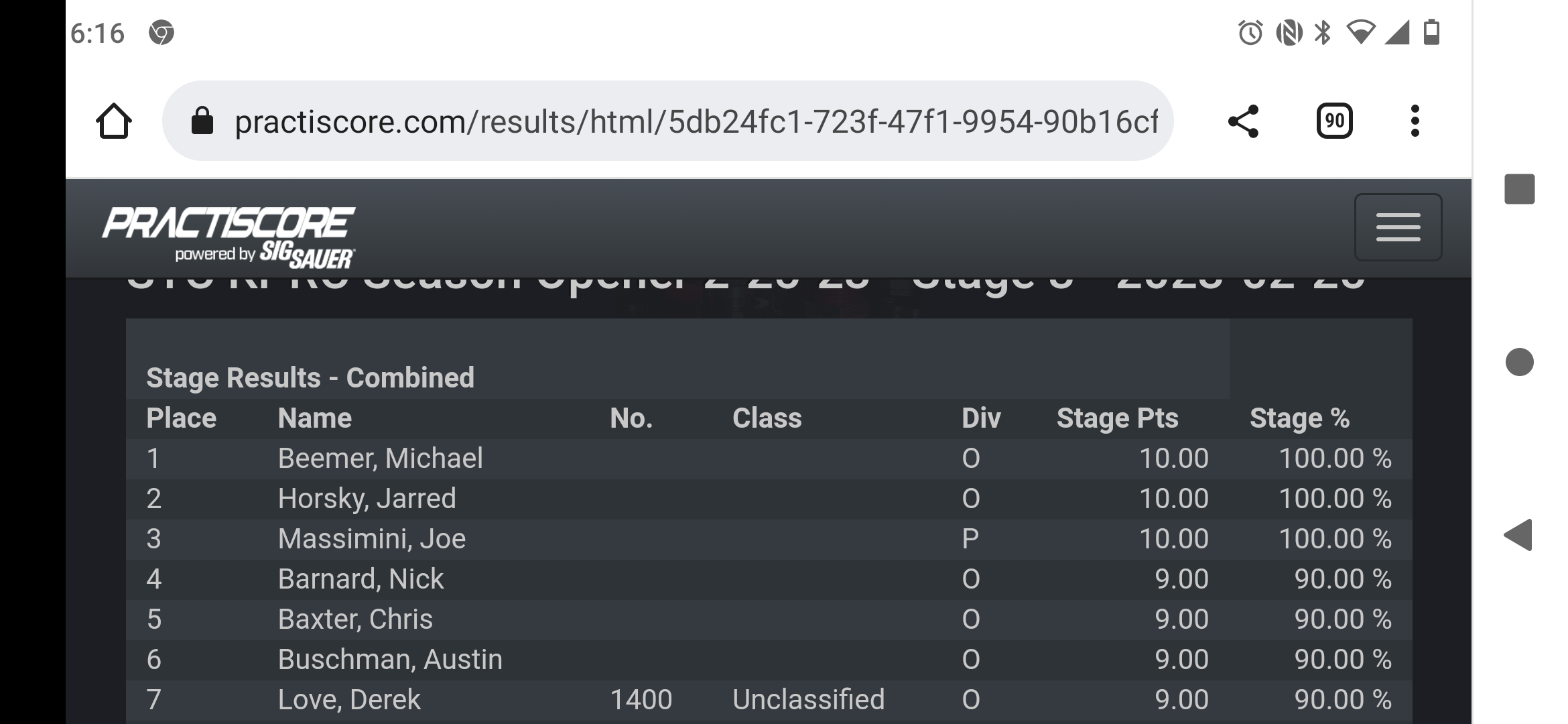Open the tab switcher showing 90 tabs
This screenshot has width=1568, height=724.
click(x=1334, y=121)
